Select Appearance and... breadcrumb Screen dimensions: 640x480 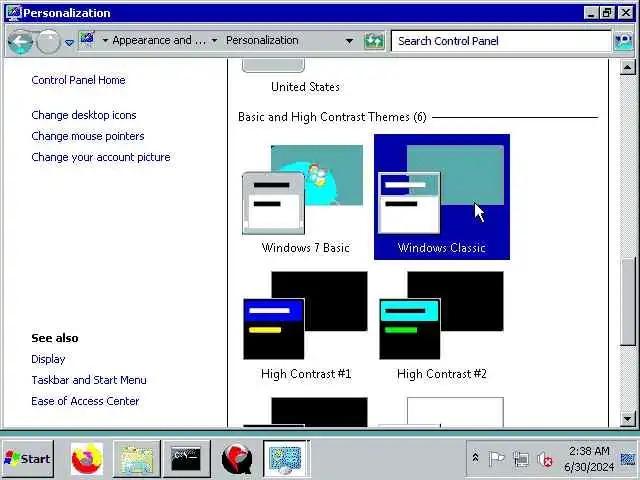click(x=159, y=40)
